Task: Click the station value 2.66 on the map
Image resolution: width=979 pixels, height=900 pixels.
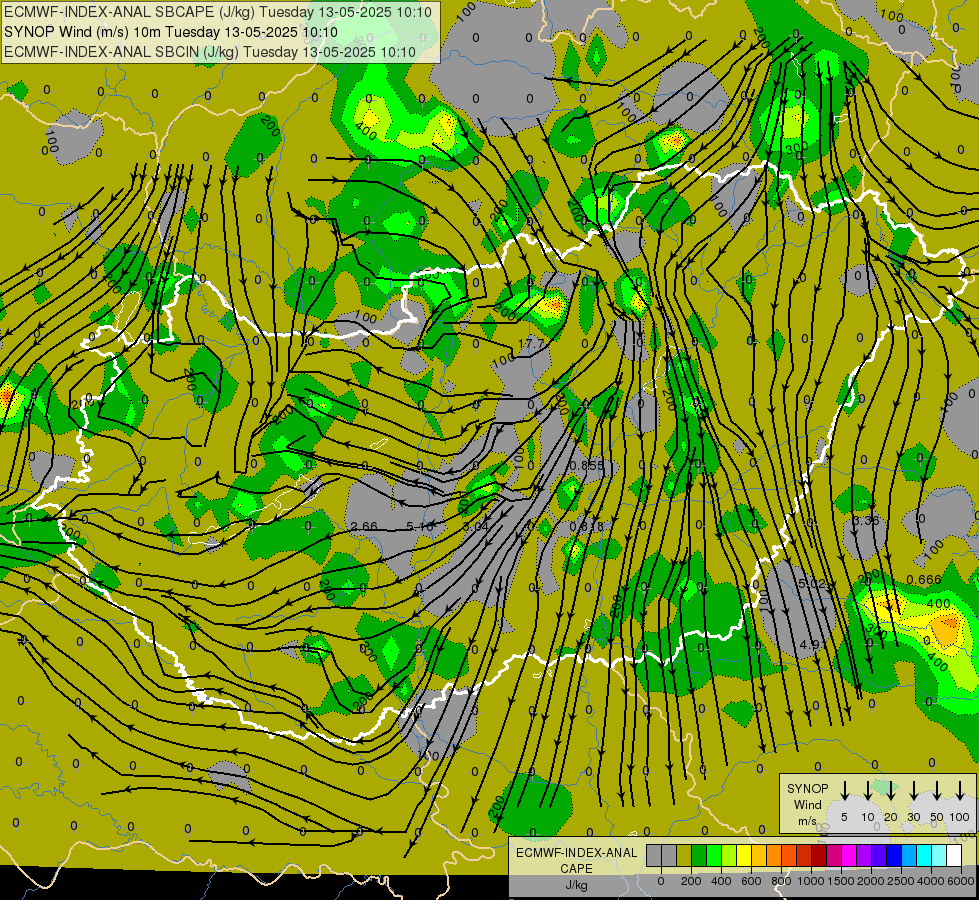Action: 363,527
